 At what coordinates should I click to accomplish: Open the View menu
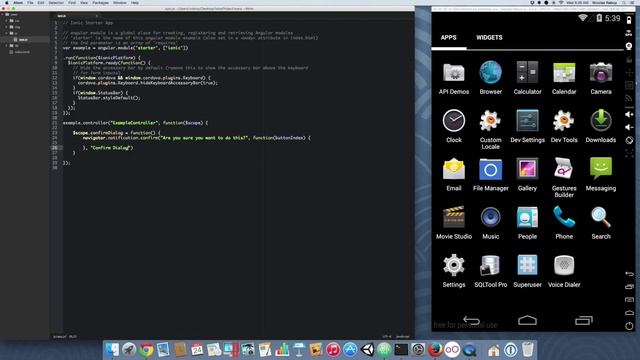pyautogui.click(x=84, y=3)
